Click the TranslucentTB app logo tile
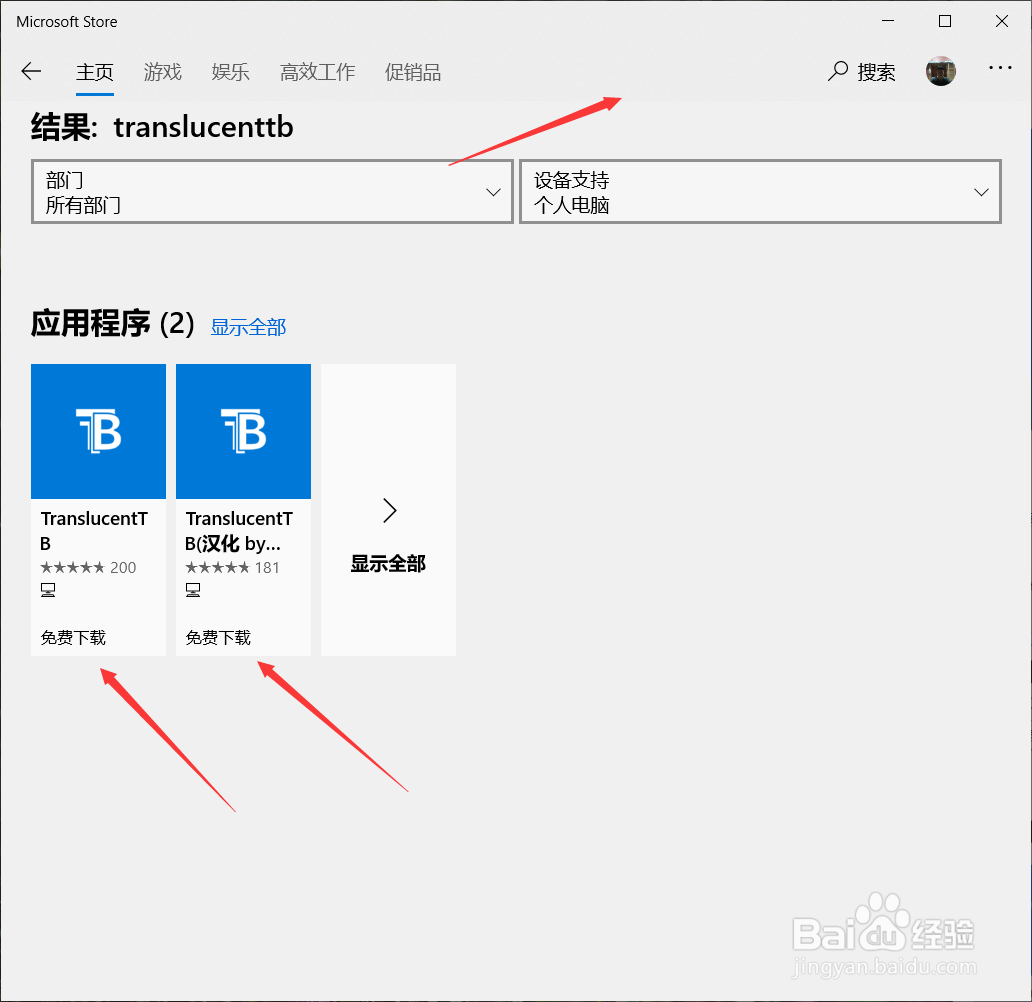Image resolution: width=1032 pixels, height=1002 pixels. [x=99, y=431]
